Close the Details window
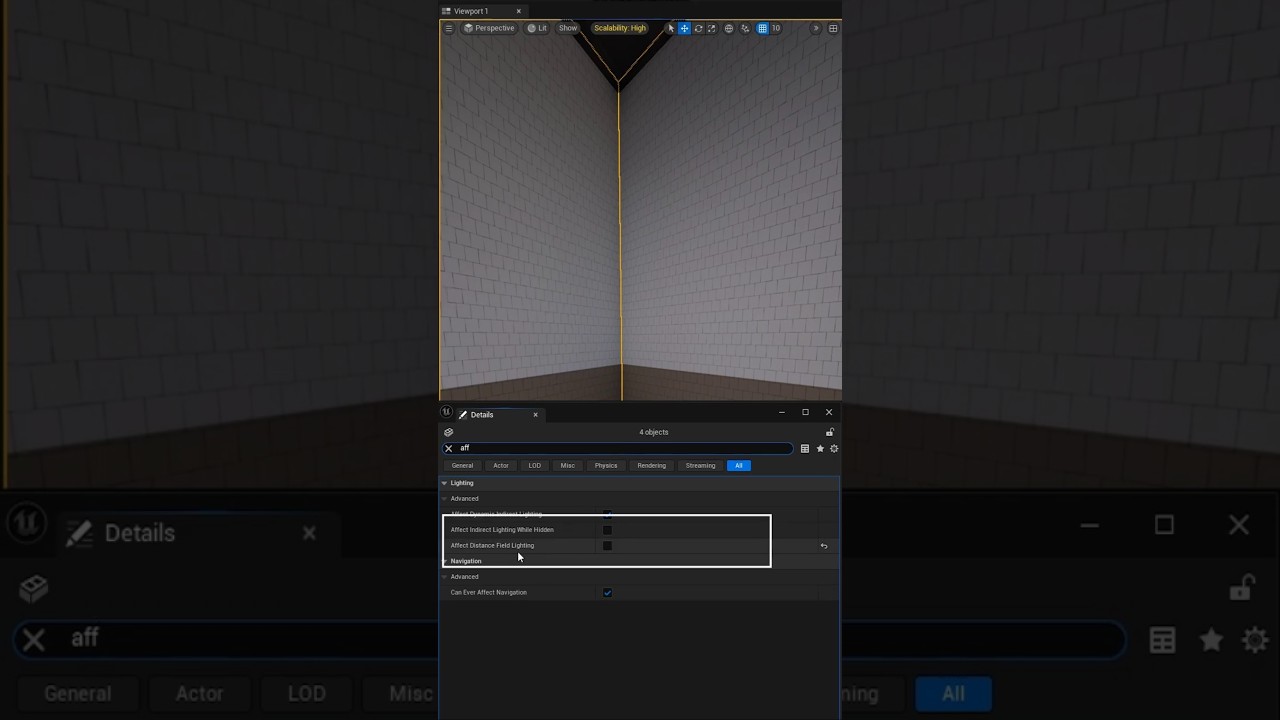 pyautogui.click(x=829, y=412)
